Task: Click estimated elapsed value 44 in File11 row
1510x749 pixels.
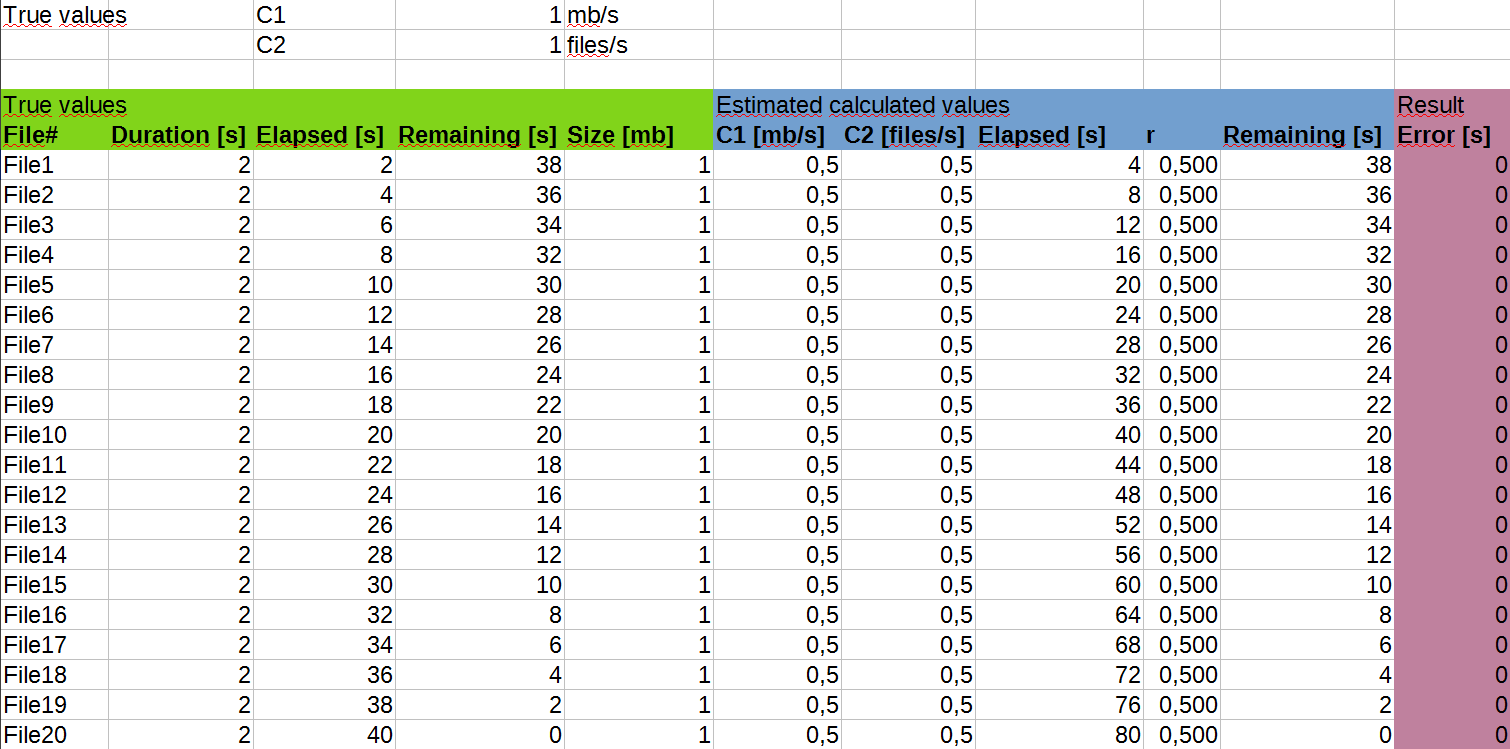Action: (1059, 465)
